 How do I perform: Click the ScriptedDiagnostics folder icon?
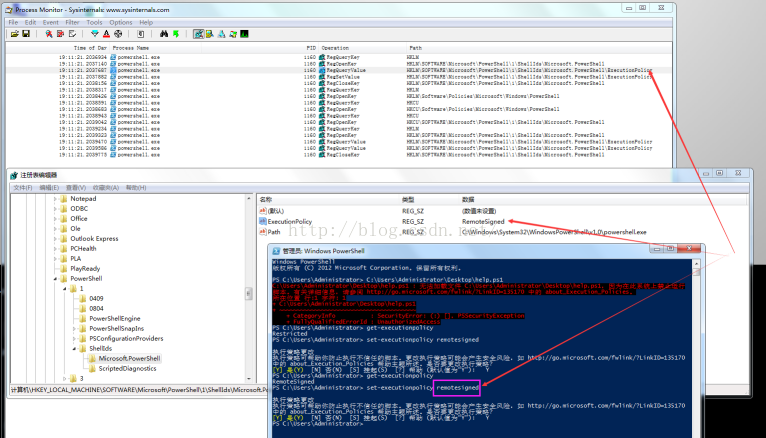(x=92, y=368)
